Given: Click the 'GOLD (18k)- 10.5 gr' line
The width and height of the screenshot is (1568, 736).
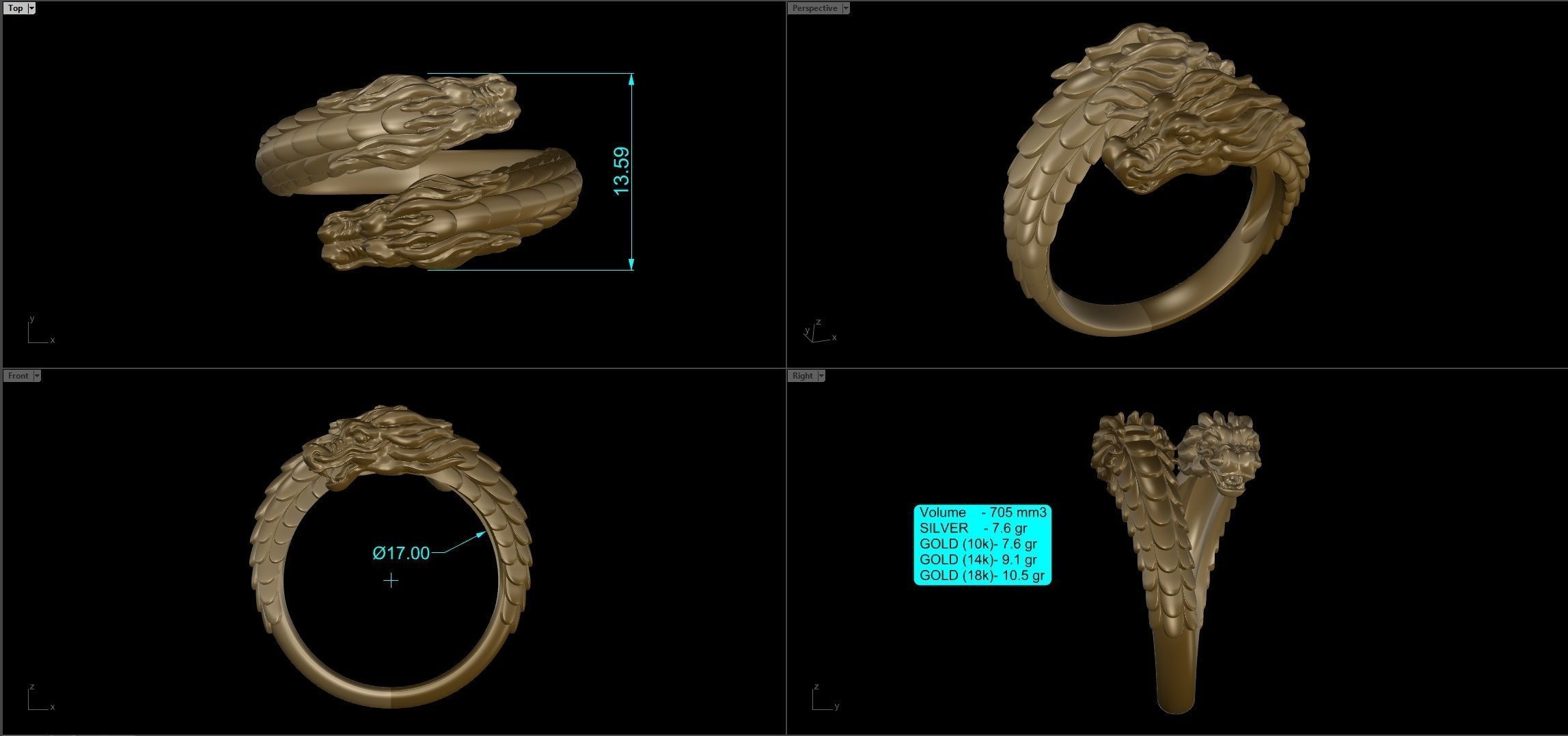Looking at the screenshot, I should pyautogui.click(x=982, y=575).
